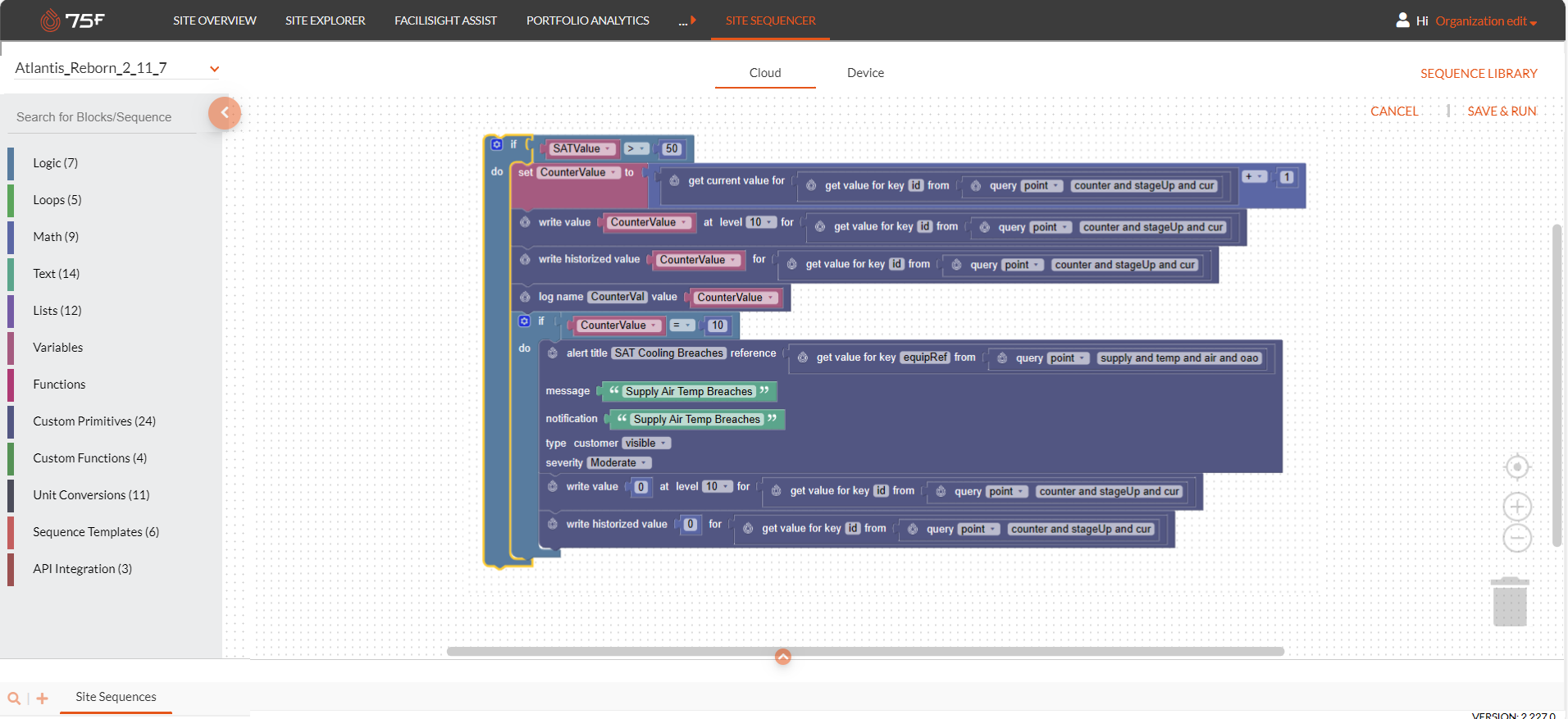Open the site selector Atlantis_Reborn_2_11_7 dropdown
Image resolution: width=1568 pixels, height=719 pixels.
click(x=214, y=69)
